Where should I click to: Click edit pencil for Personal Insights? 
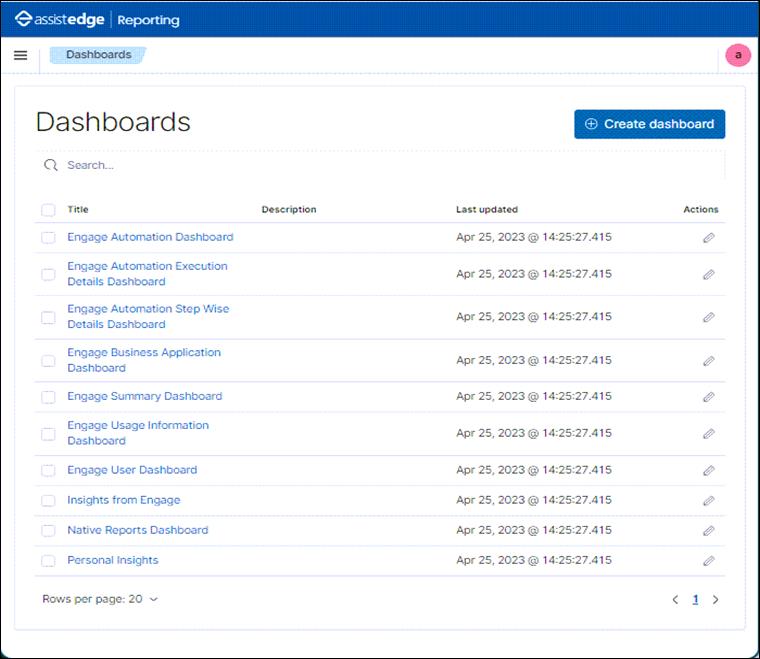(709, 561)
